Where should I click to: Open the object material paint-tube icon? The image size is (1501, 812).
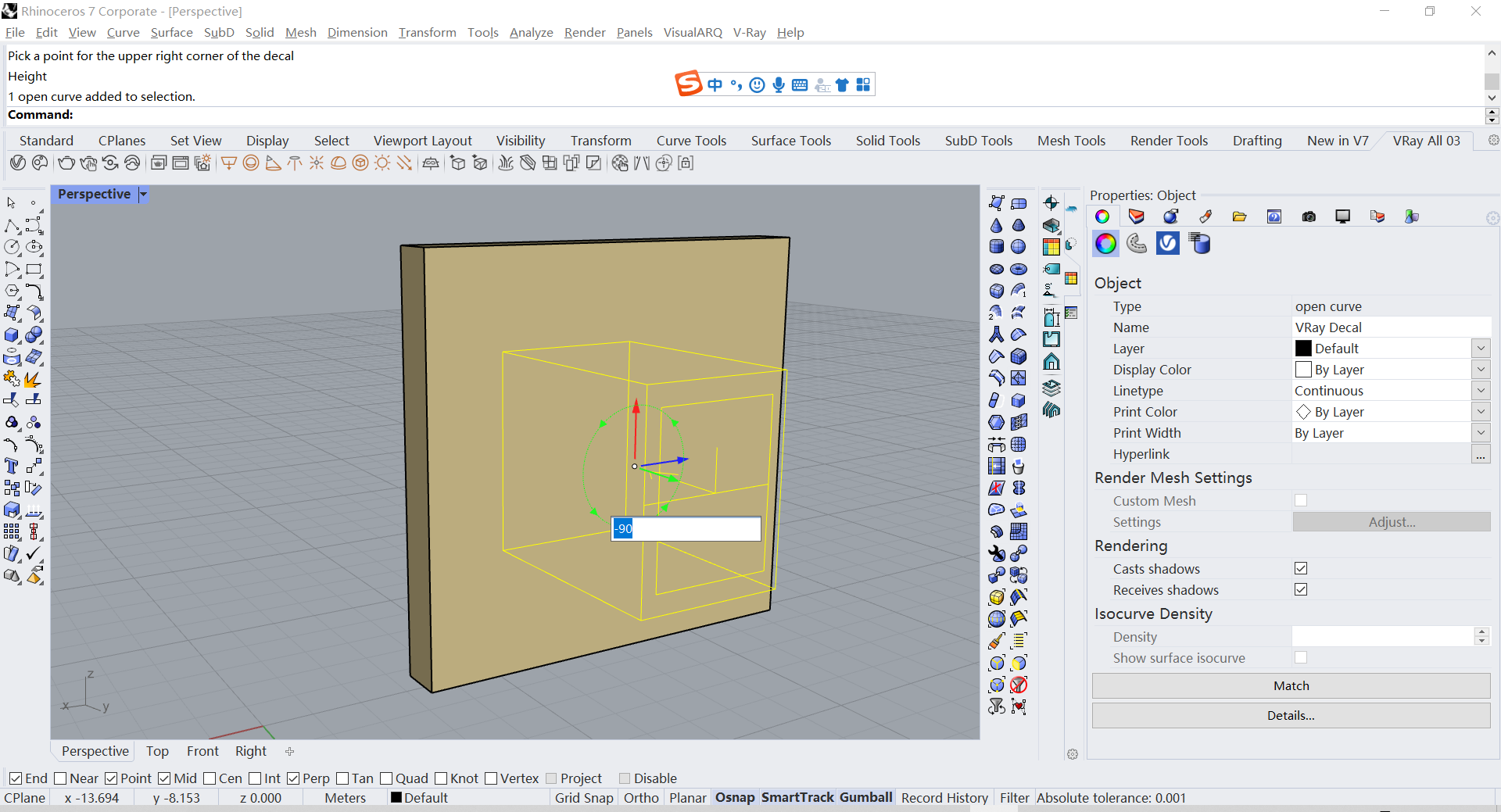point(1205,216)
